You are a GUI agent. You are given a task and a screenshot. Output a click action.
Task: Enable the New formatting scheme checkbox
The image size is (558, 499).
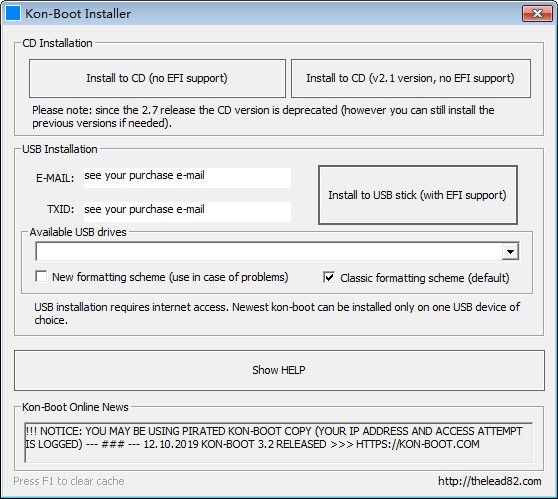[x=41, y=277]
